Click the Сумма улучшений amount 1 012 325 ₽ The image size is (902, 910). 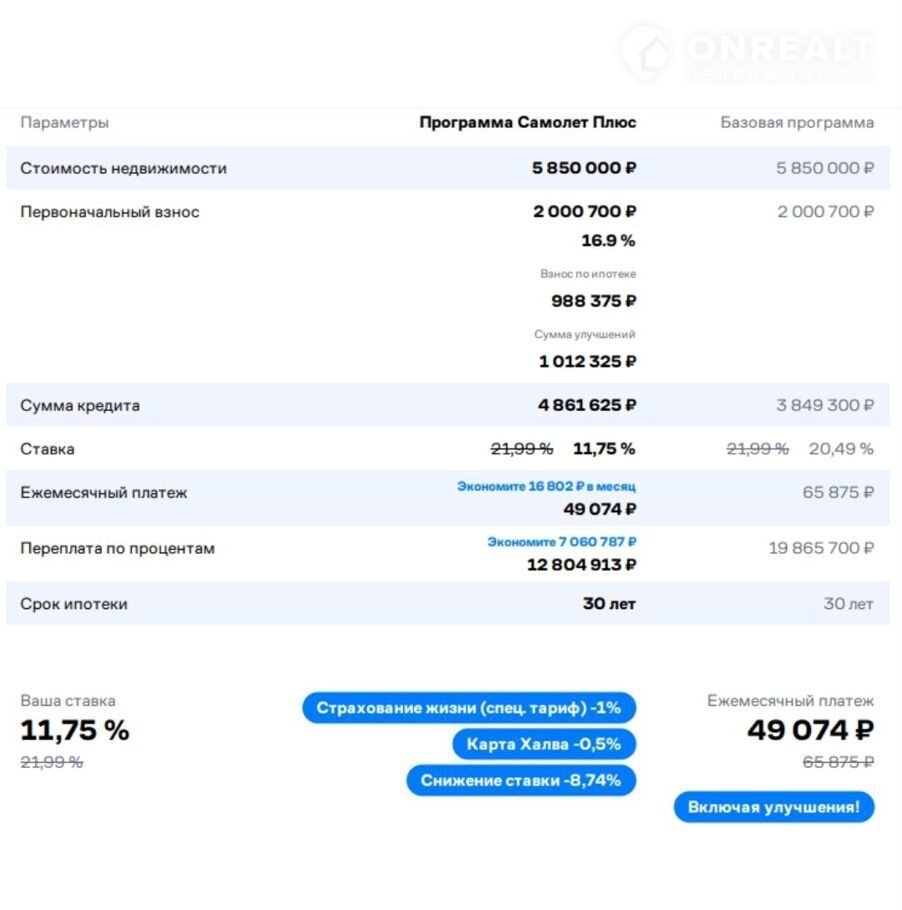click(x=587, y=361)
